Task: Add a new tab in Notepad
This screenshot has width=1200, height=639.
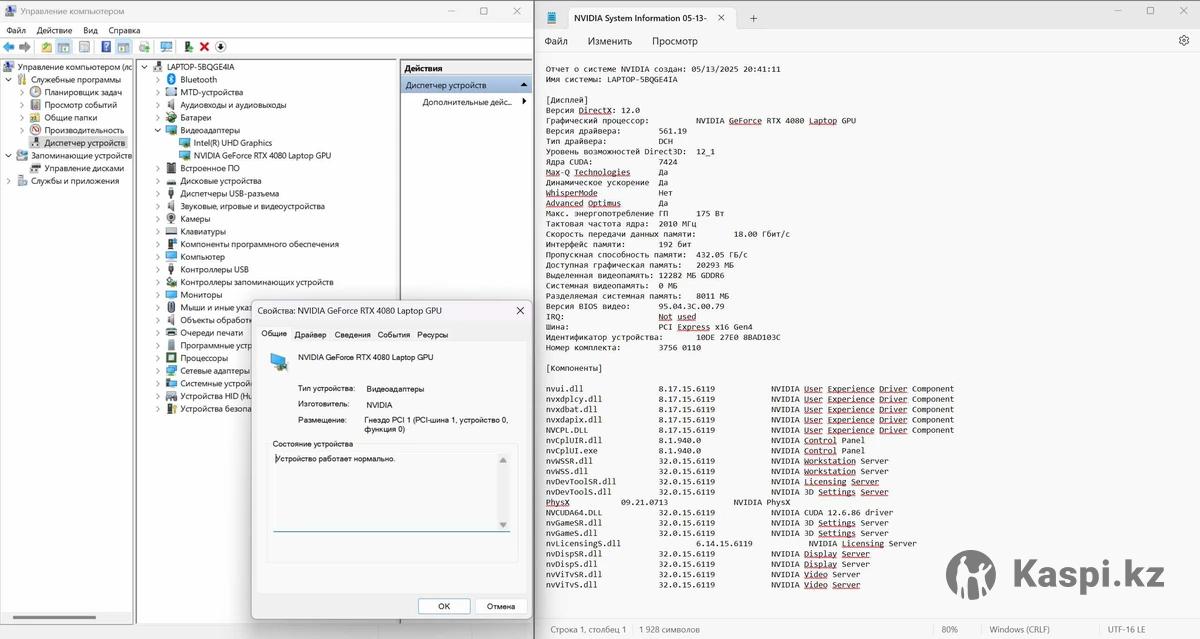Action: pyautogui.click(x=753, y=18)
